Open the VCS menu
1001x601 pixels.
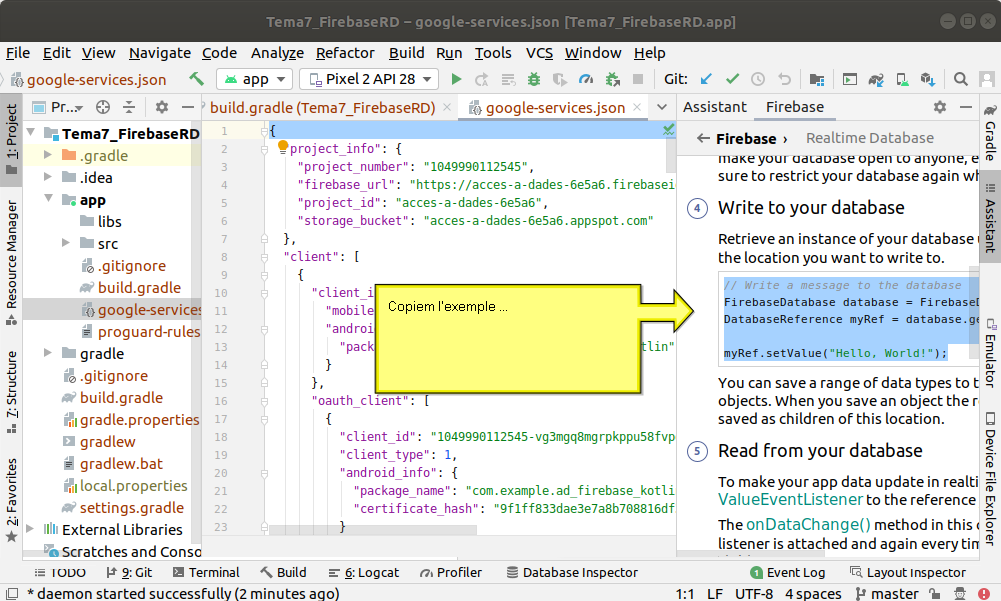[539, 53]
